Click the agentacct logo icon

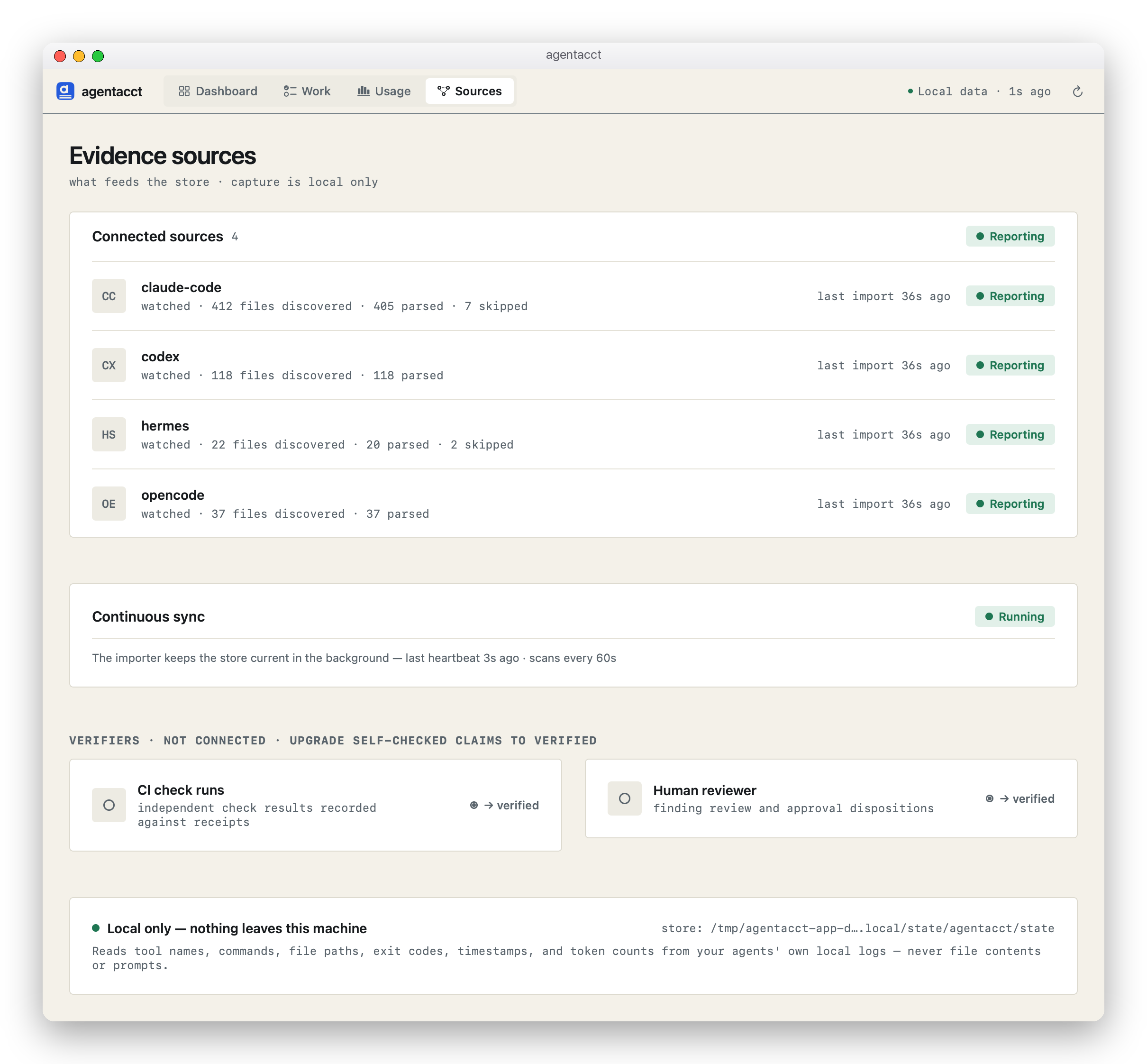[x=65, y=91]
